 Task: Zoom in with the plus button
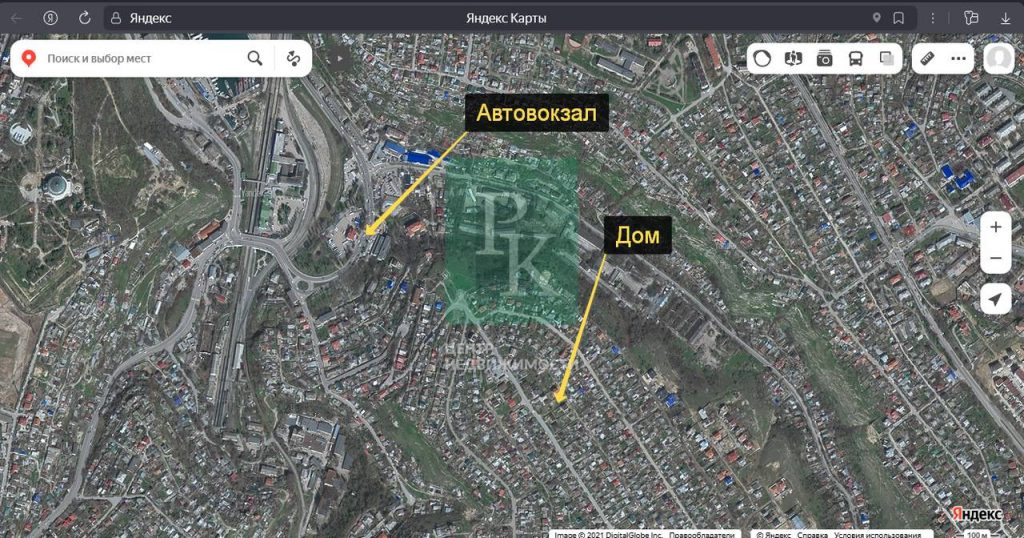click(996, 227)
